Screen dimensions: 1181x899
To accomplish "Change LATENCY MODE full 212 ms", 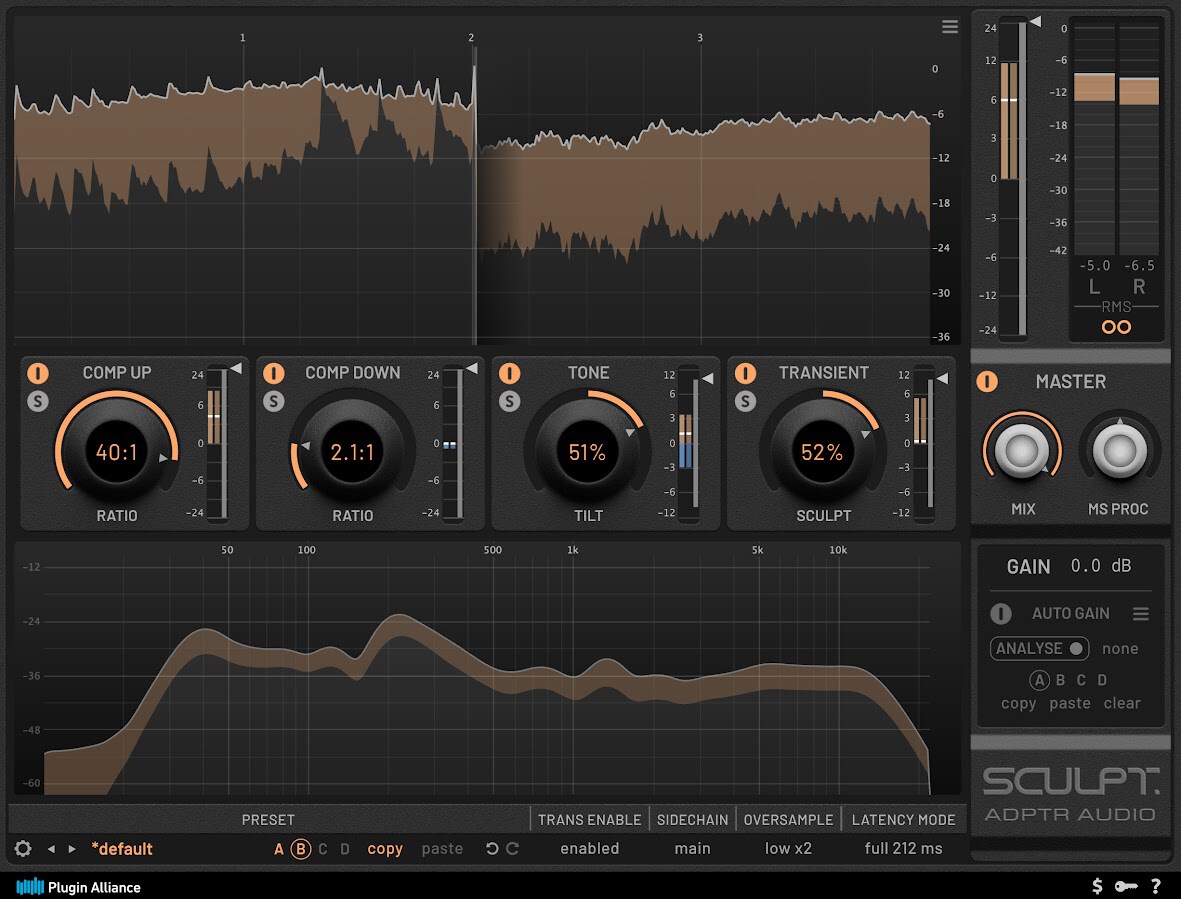I will pos(903,849).
